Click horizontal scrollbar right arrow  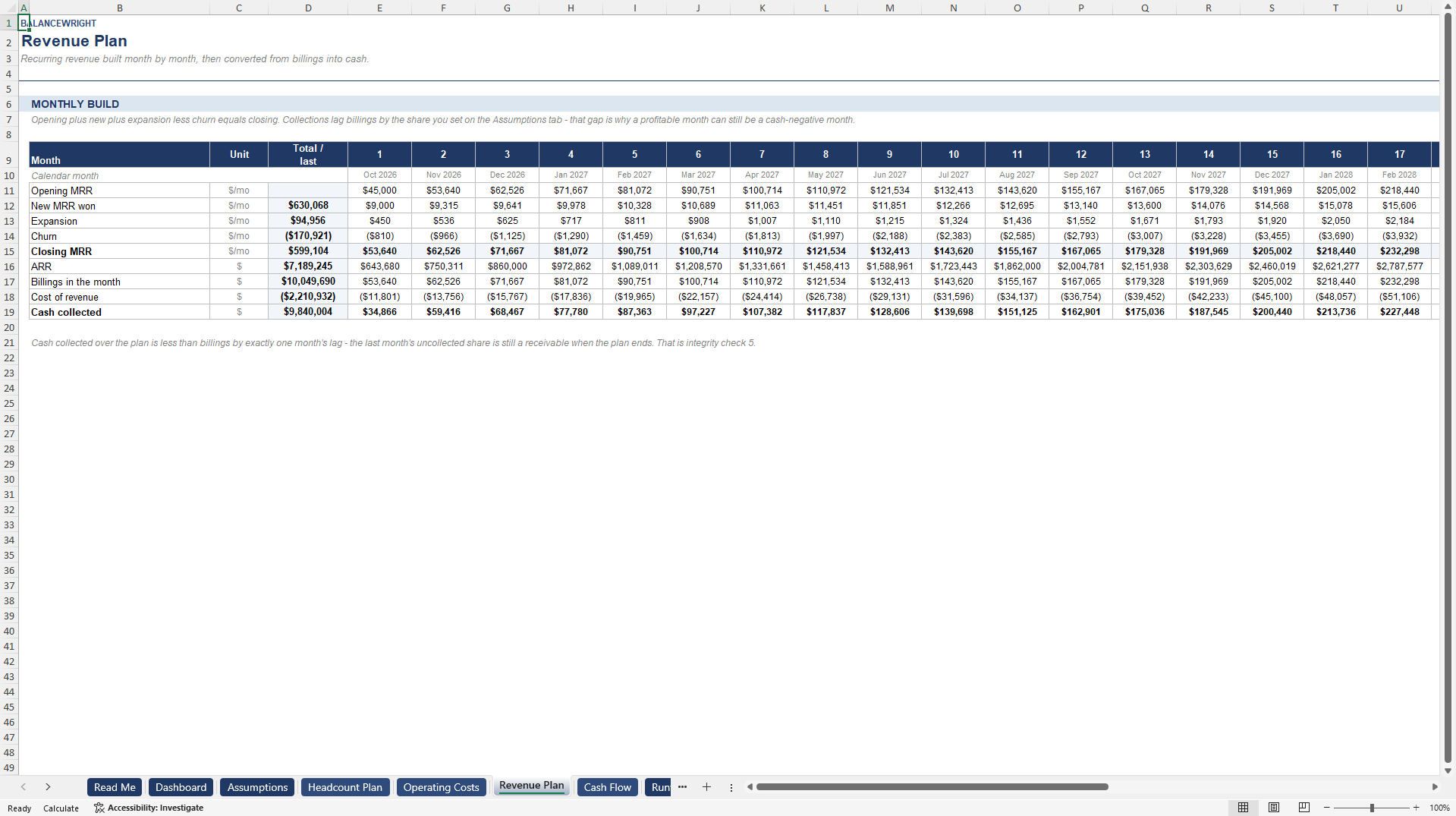point(1435,787)
